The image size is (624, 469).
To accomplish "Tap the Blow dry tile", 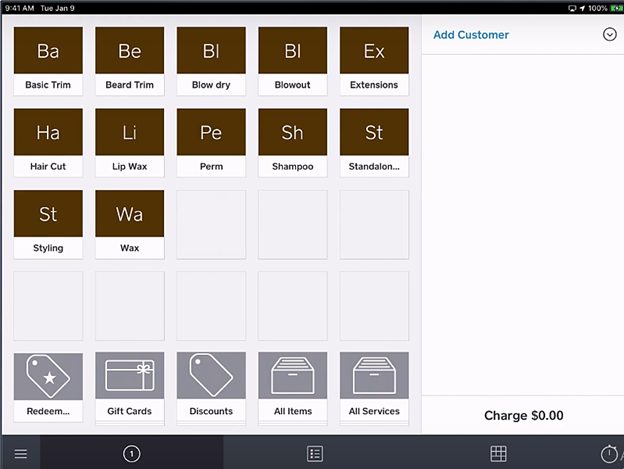I will [x=211, y=61].
